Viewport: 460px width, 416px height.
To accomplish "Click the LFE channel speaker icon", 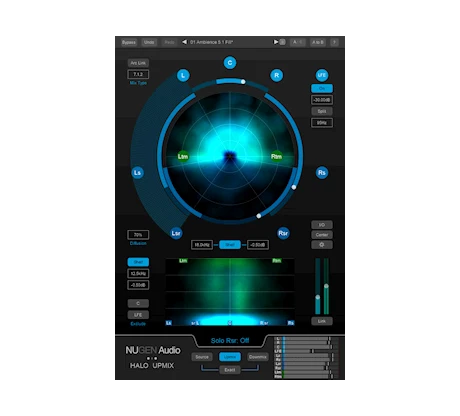I will pyautogui.click(x=322, y=75).
